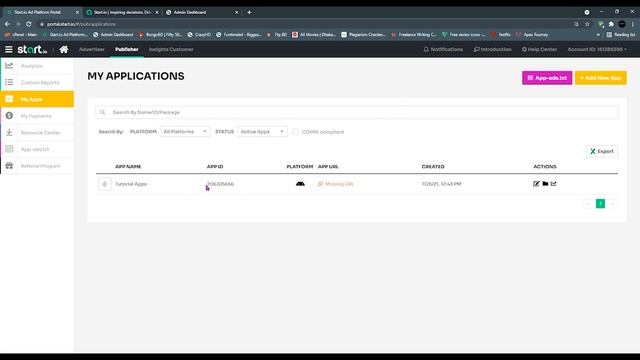The width and height of the screenshot is (640, 360).
Task: Open the All Platforms dropdown
Action: [185, 131]
